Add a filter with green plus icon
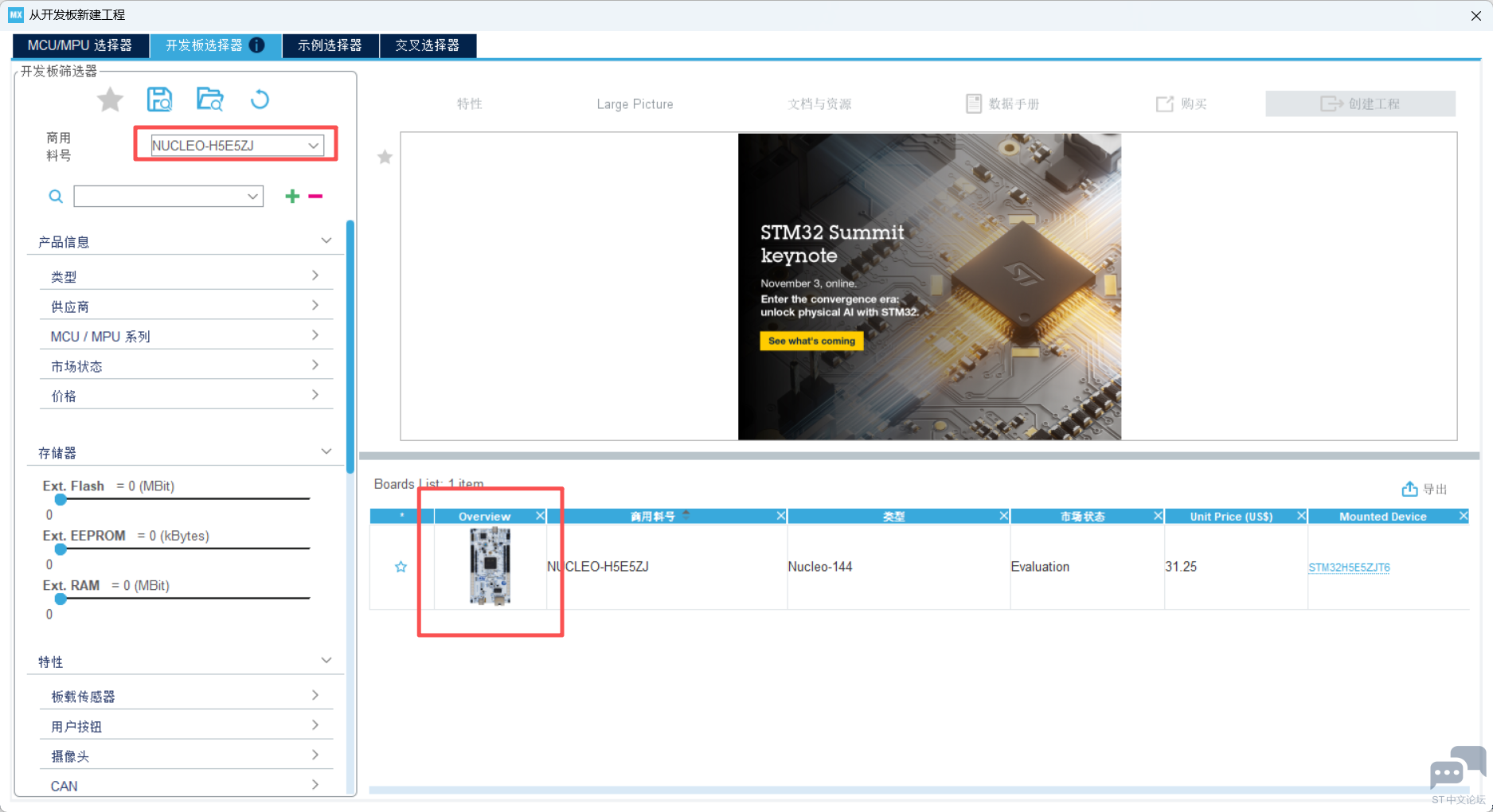The width and height of the screenshot is (1493, 812). [x=292, y=196]
